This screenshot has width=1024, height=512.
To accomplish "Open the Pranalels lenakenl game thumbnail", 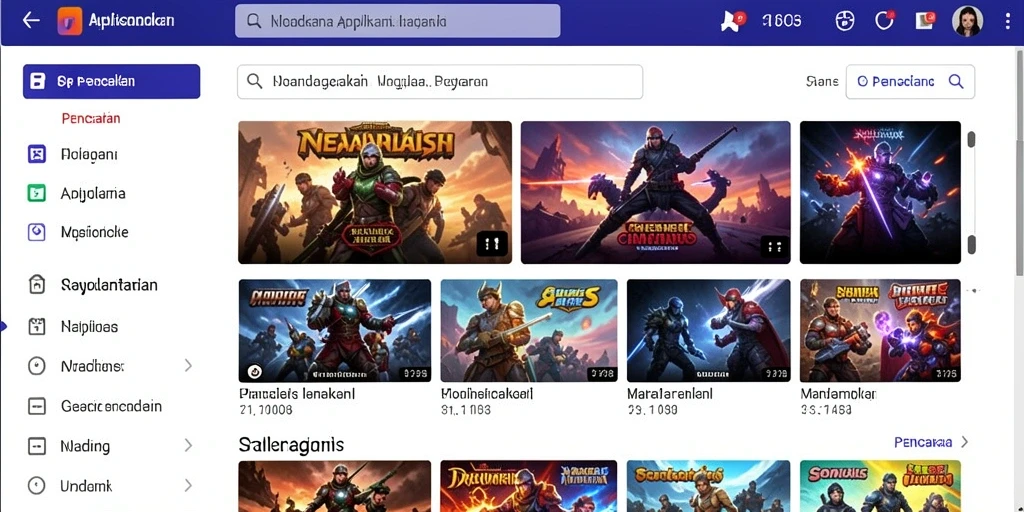I will tap(334, 330).
